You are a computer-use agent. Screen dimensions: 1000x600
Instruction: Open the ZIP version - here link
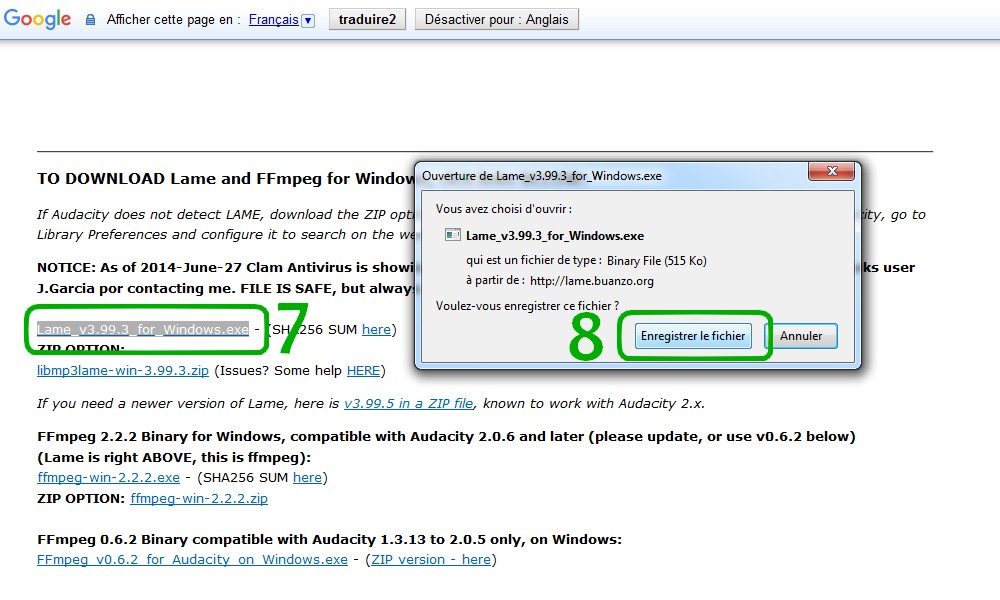(x=431, y=559)
